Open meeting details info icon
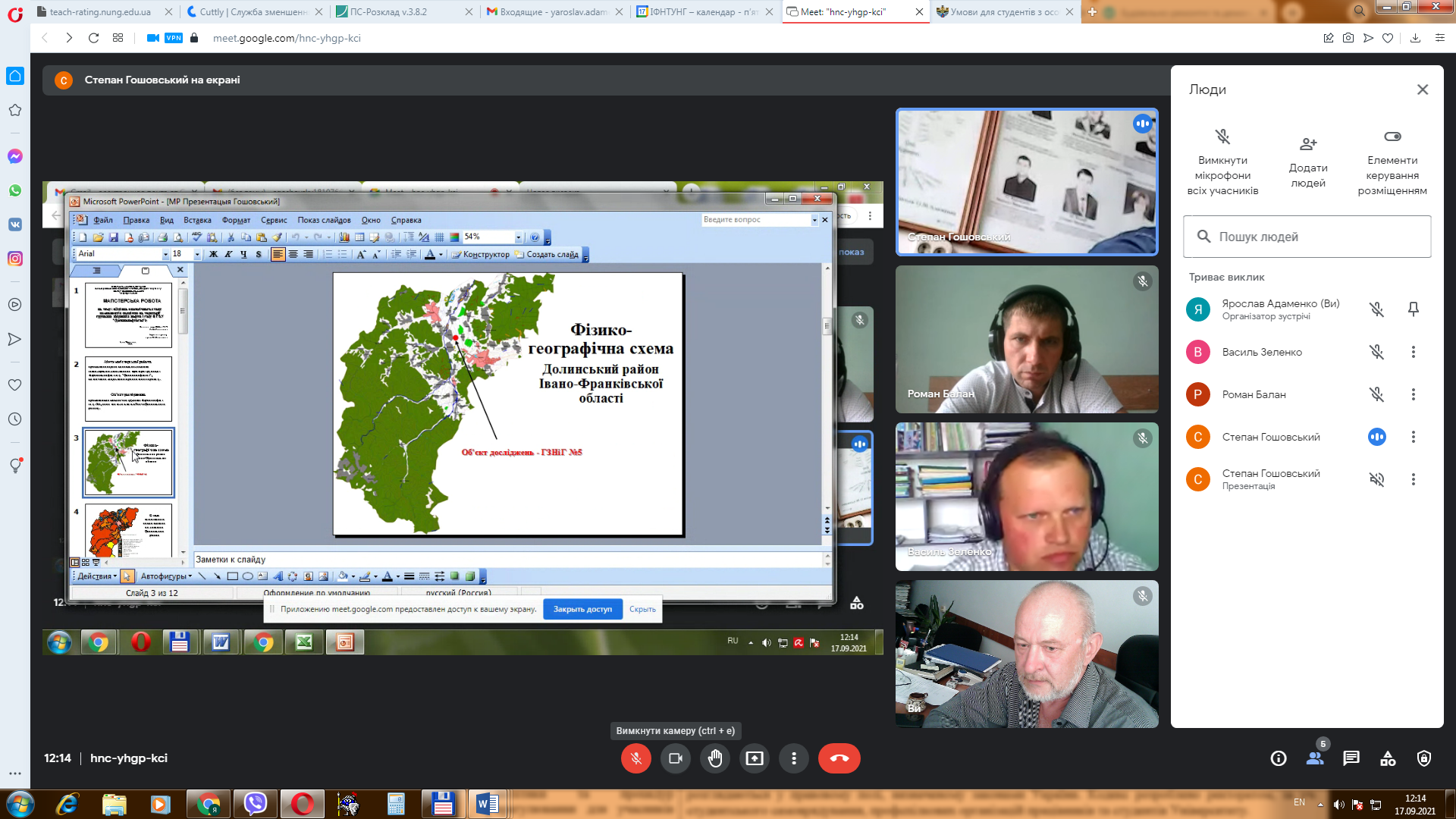 [x=1279, y=758]
